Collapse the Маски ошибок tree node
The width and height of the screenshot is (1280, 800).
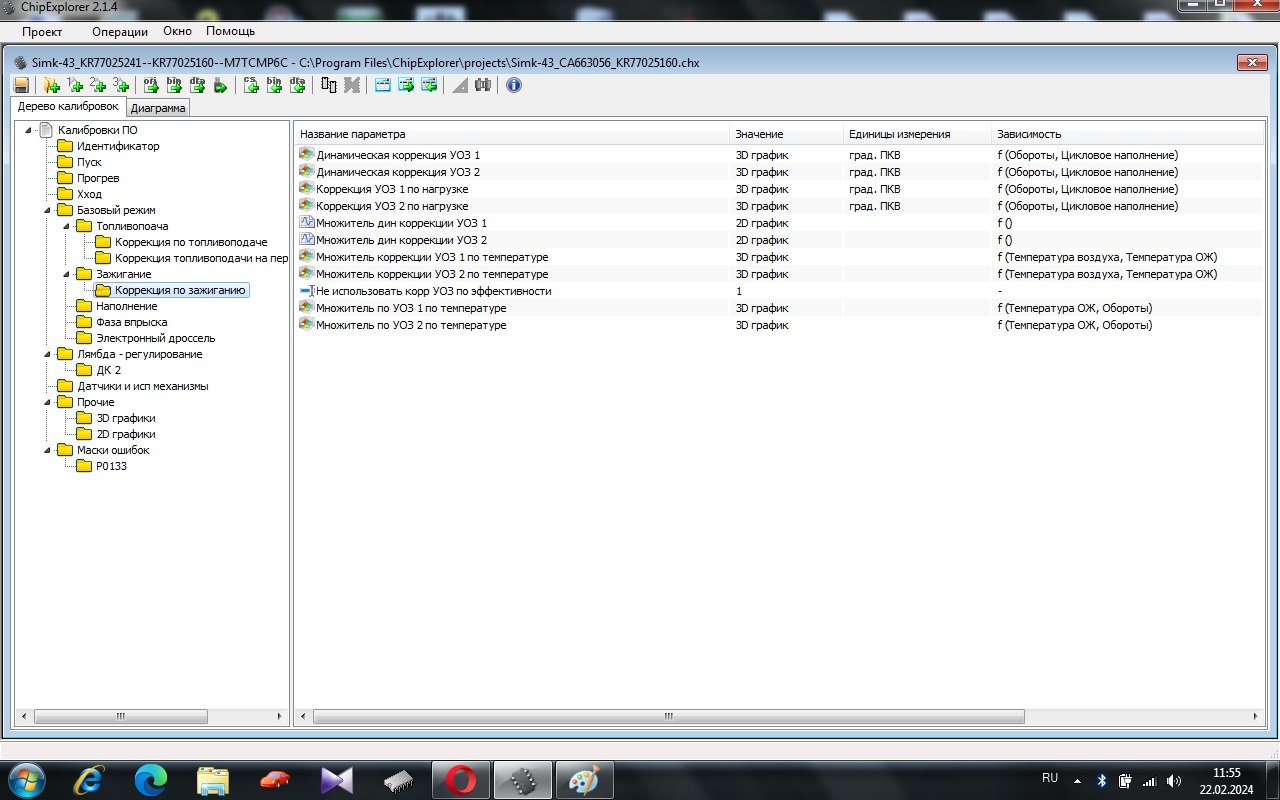(x=48, y=450)
